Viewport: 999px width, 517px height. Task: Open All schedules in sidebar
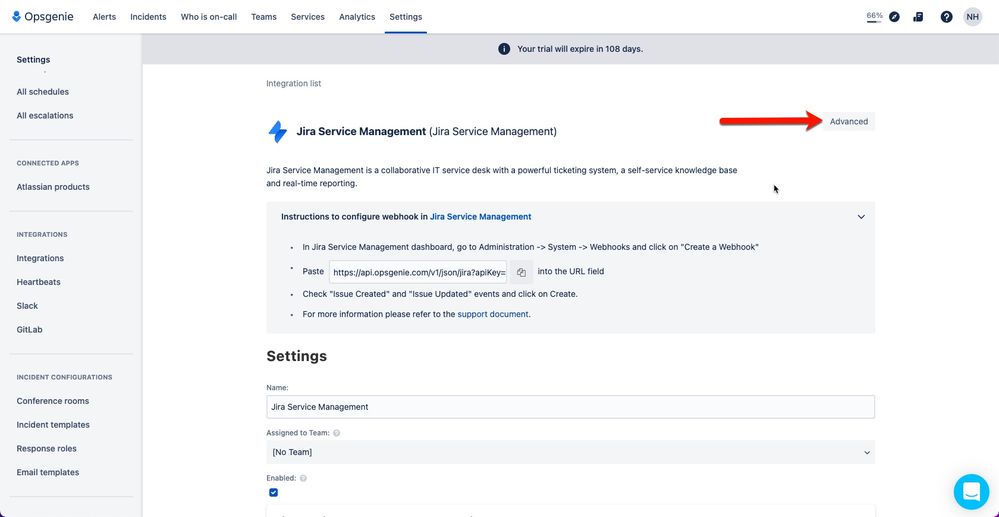coord(43,92)
